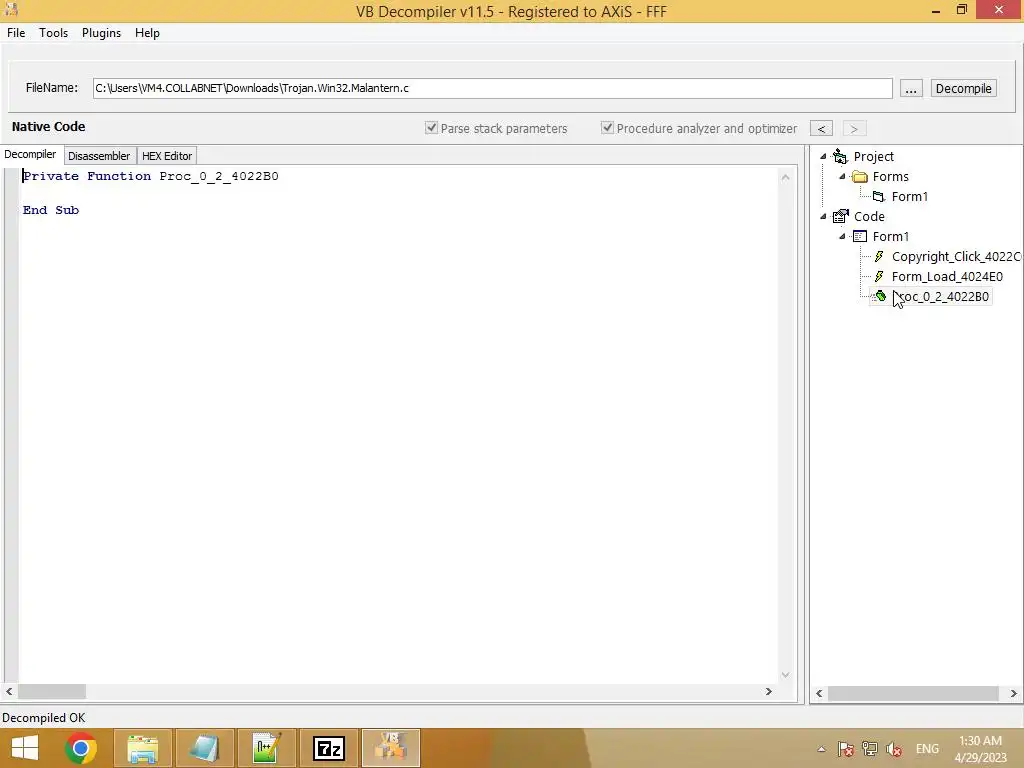Viewport: 1024px width, 768px height.
Task: Click the Form1 code icon under Code
Action: (x=860, y=236)
